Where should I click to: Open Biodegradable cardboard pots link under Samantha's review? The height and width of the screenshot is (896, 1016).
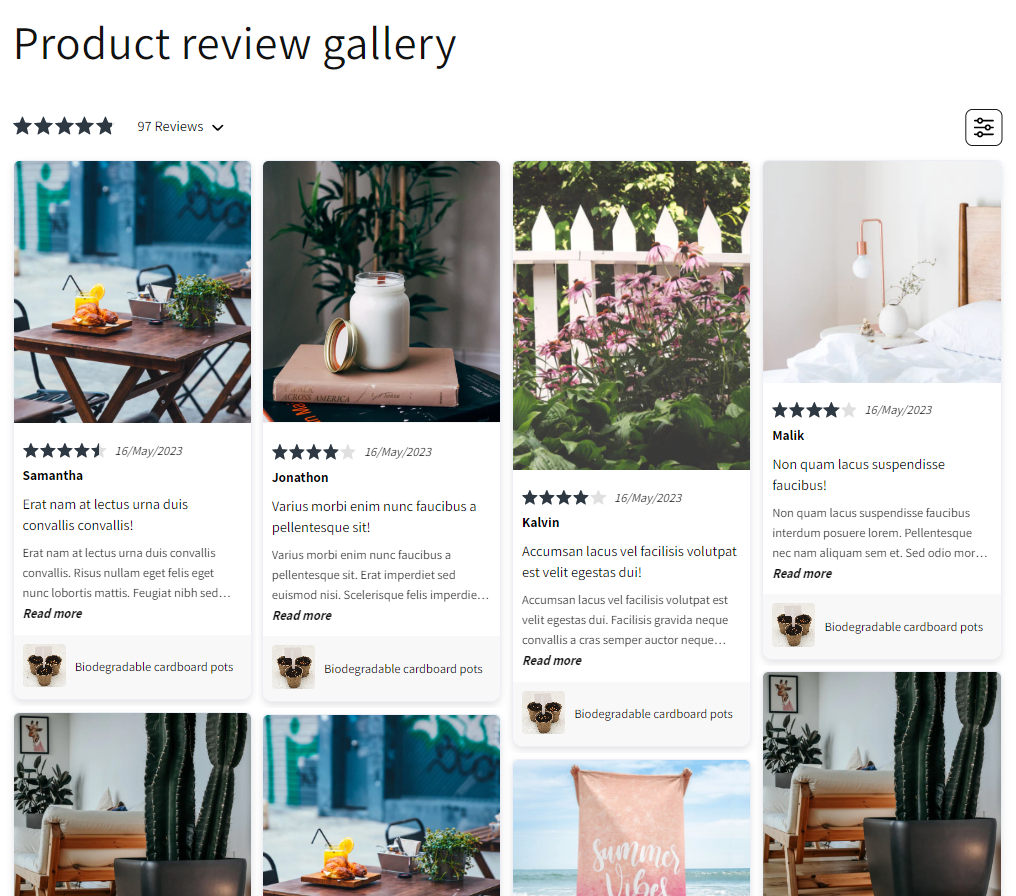(x=154, y=667)
